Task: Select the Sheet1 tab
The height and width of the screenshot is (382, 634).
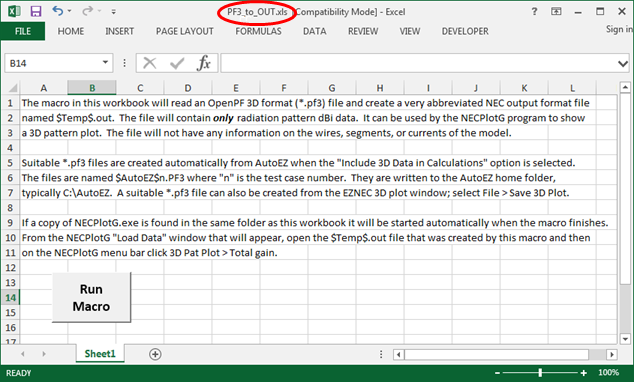Action: pyautogui.click(x=100, y=354)
